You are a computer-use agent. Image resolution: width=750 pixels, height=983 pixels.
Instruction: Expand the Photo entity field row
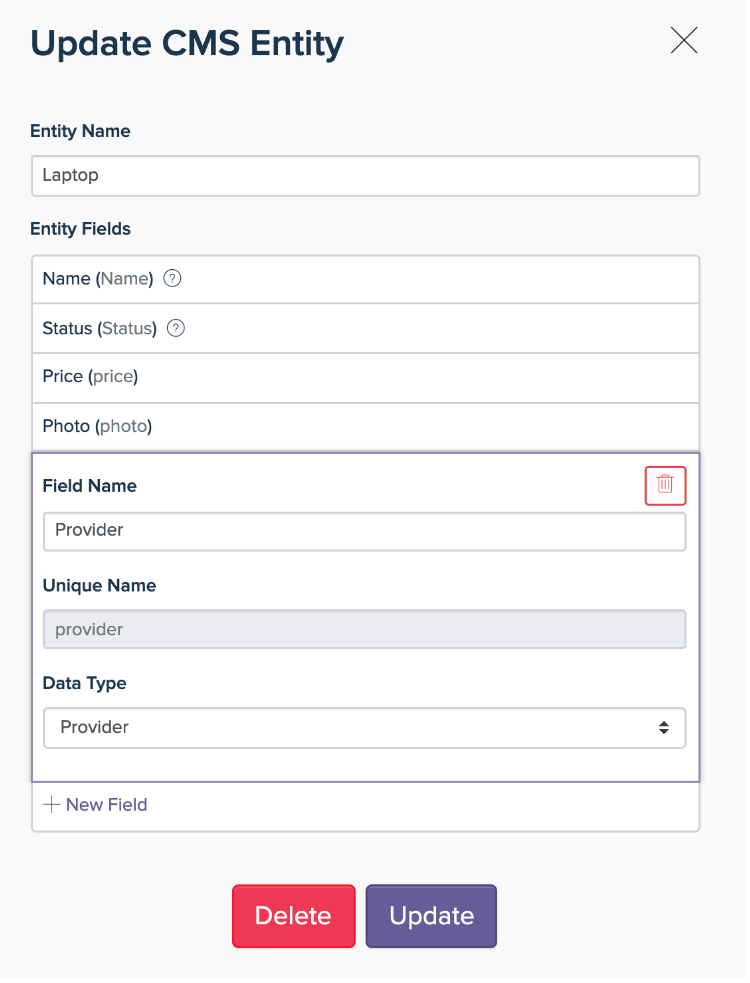pyautogui.click(x=365, y=426)
